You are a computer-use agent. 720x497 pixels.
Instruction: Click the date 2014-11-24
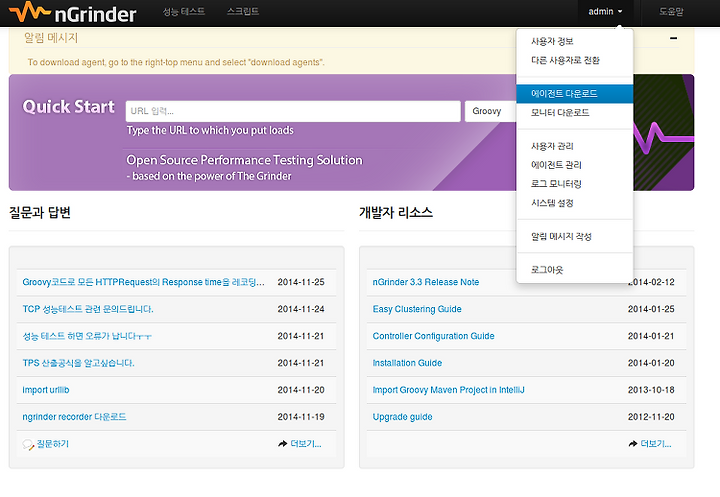(x=301, y=309)
